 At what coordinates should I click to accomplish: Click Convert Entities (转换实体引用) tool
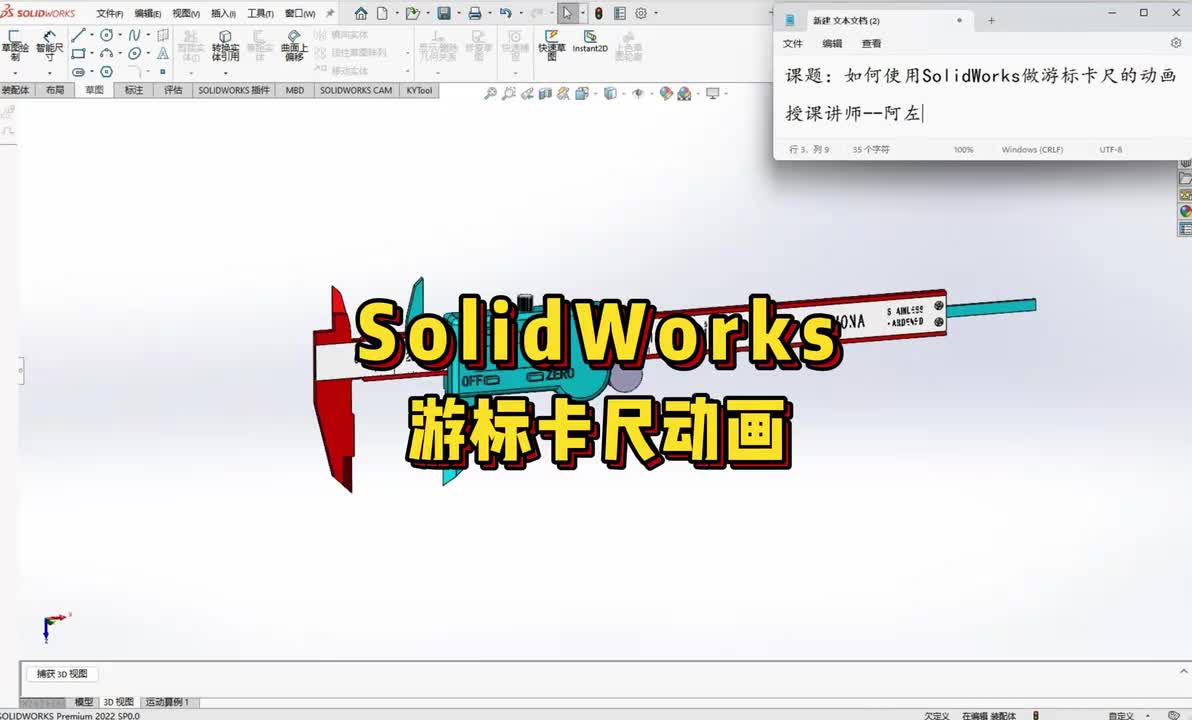tap(225, 46)
